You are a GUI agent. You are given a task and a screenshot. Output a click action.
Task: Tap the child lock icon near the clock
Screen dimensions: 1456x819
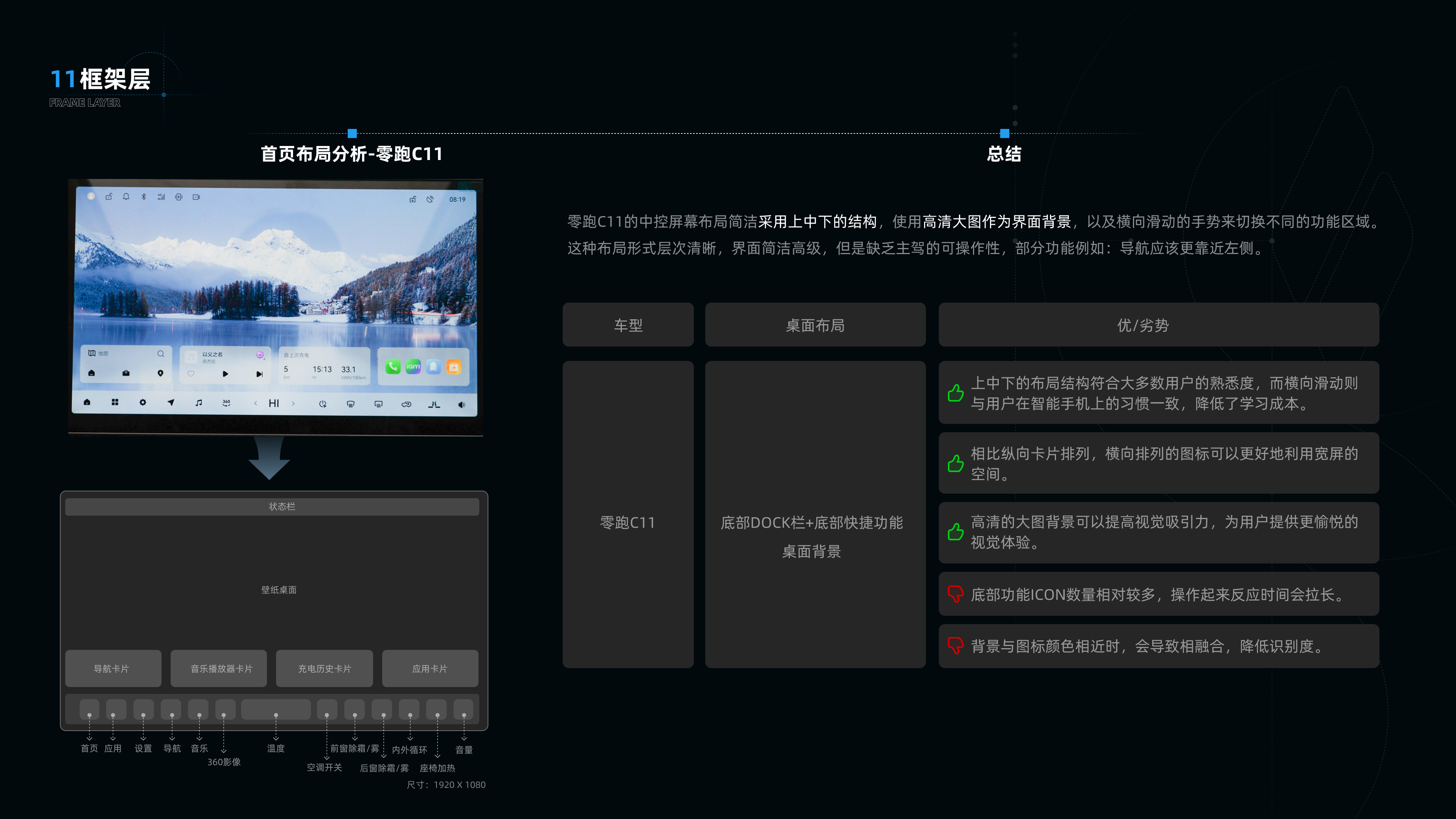click(x=413, y=199)
